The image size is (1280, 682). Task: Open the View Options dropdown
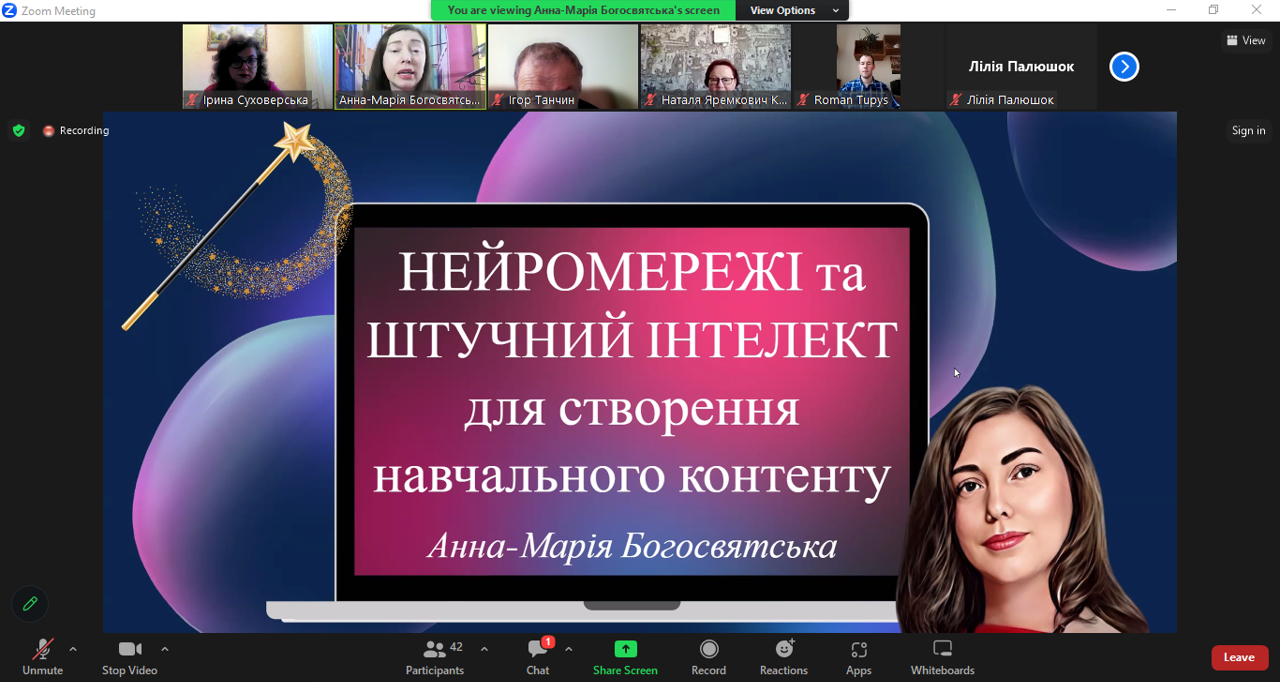pos(791,10)
